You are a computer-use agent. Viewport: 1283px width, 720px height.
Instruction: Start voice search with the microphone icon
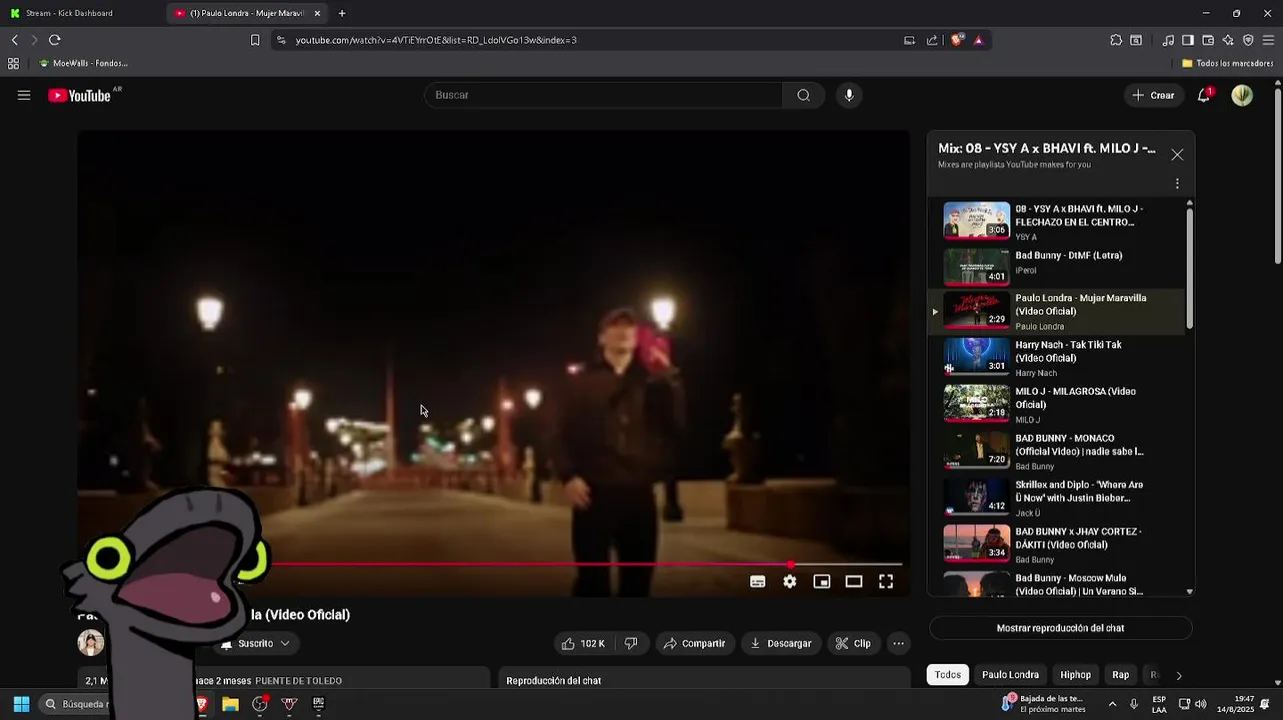tap(849, 95)
